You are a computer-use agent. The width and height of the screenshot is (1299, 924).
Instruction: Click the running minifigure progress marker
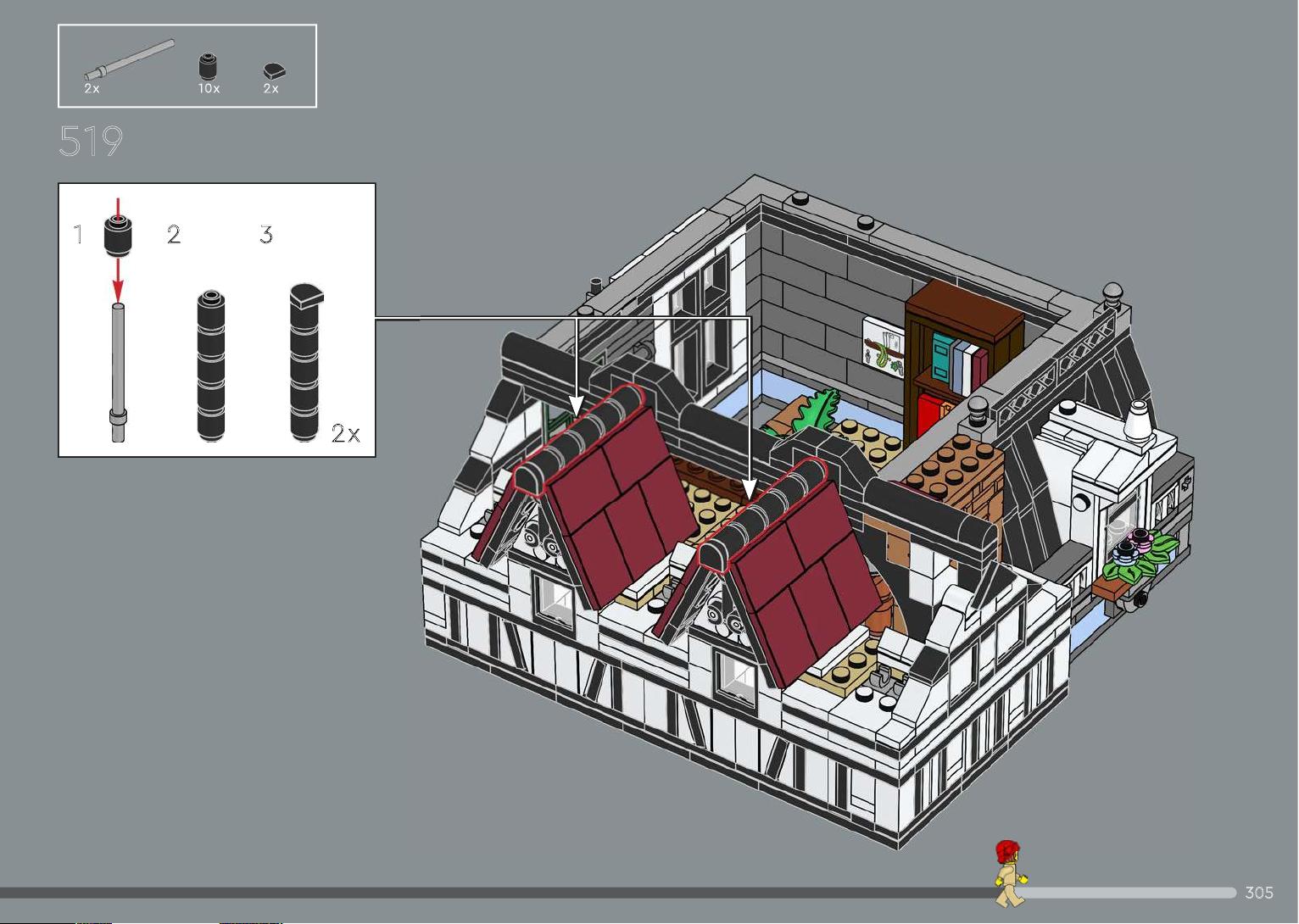(1009, 873)
